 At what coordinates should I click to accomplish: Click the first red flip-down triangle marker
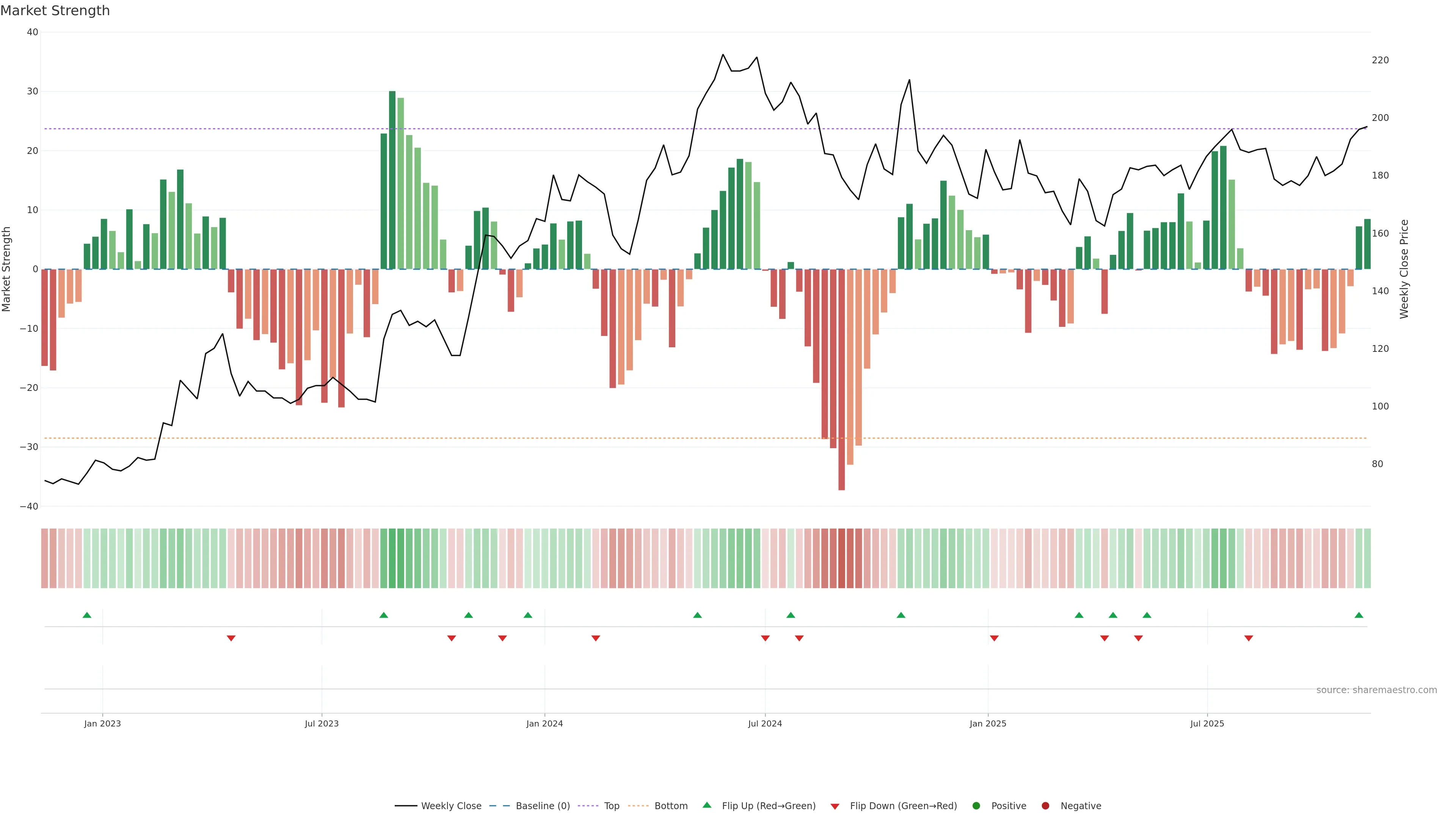pos(231,638)
